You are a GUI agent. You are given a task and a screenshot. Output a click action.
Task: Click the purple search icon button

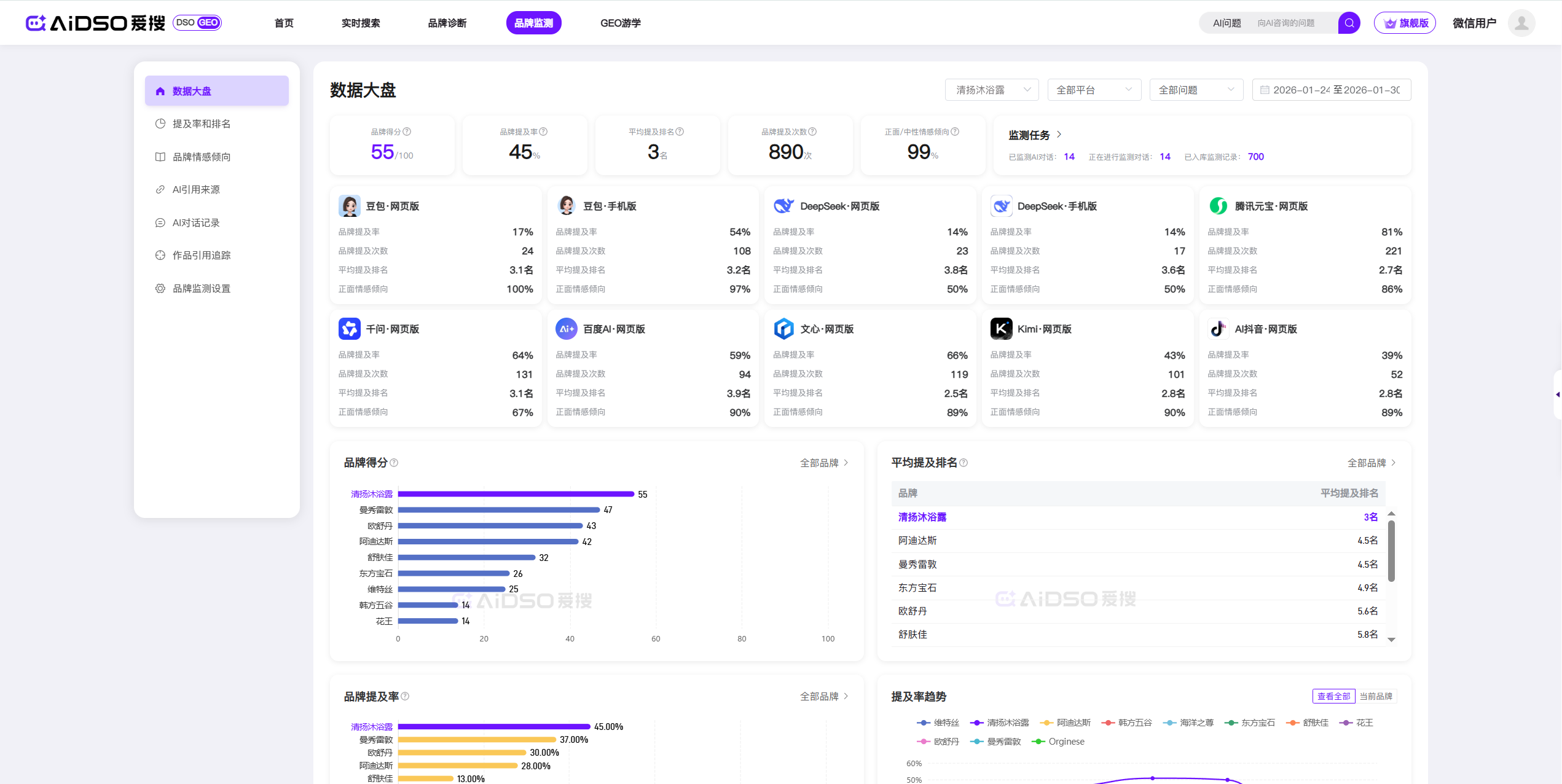pos(1349,23)
